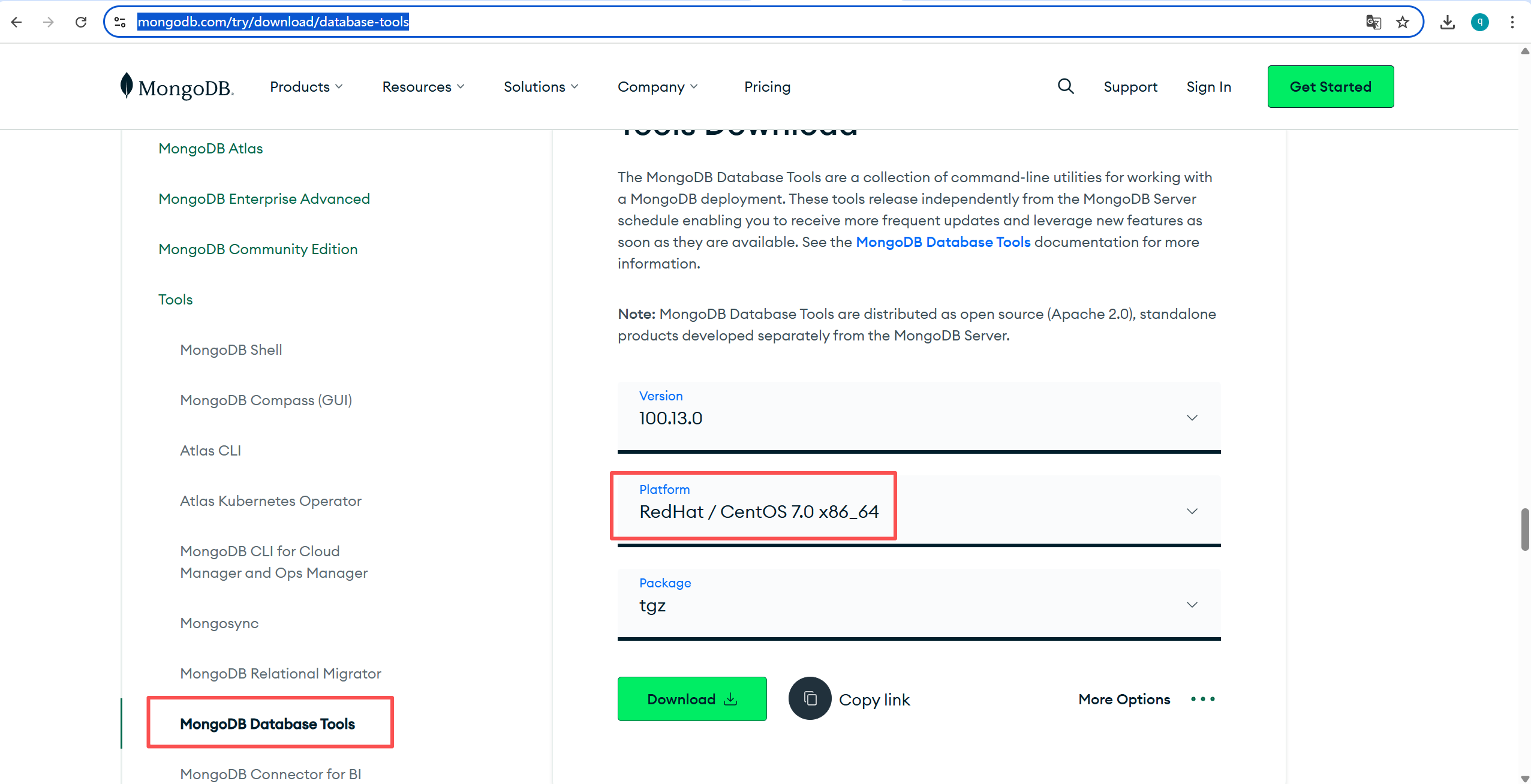Reload the page
Viewport: 1531px width, 784px height.
(81, 22)
